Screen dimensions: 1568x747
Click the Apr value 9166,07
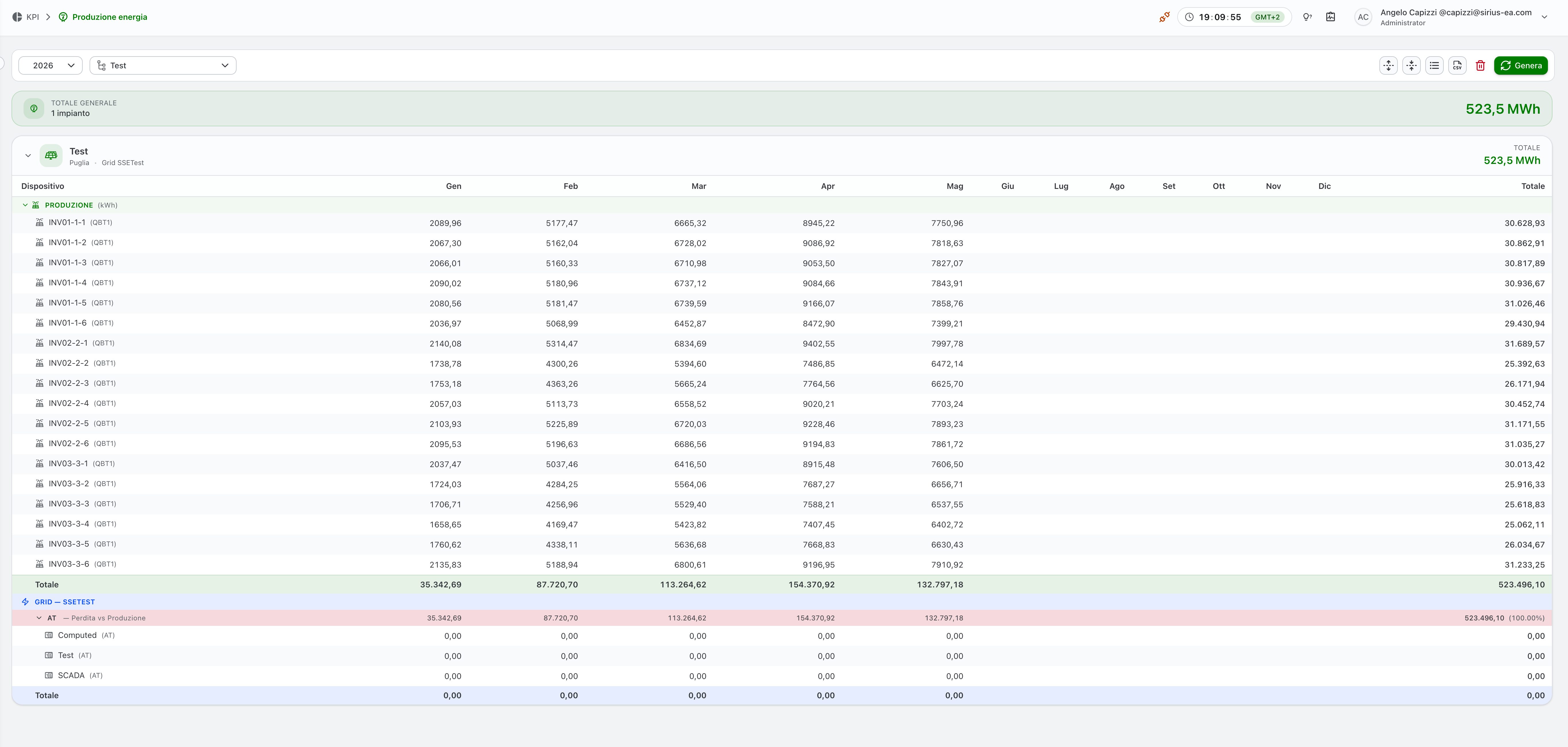click(819, 304)
